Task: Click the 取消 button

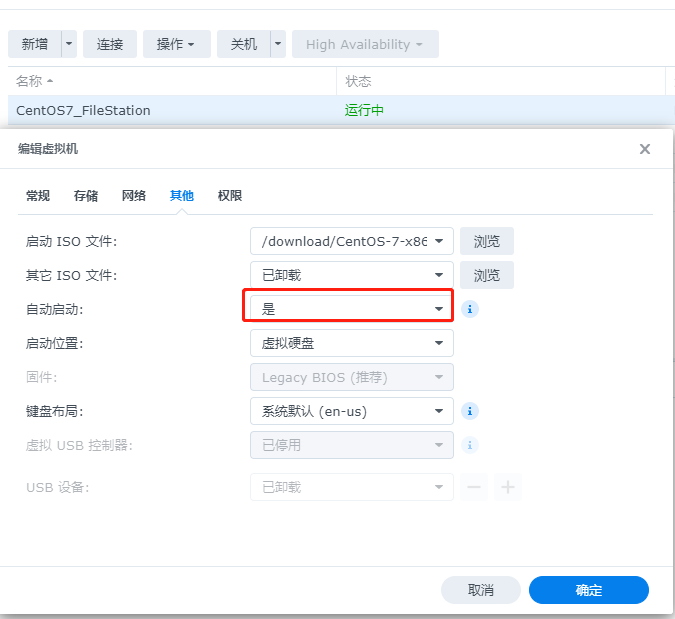Action: click(x=481, y=590)
